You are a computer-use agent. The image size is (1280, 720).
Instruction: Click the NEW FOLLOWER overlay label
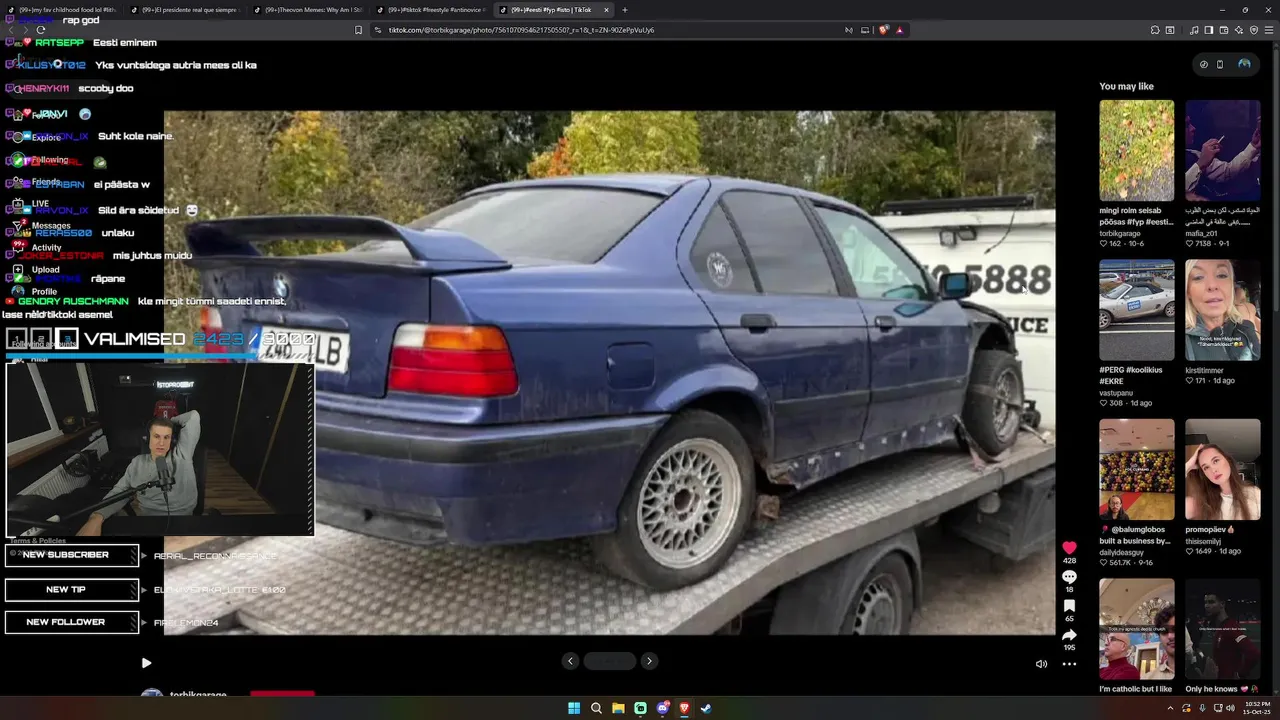(71, 622)
